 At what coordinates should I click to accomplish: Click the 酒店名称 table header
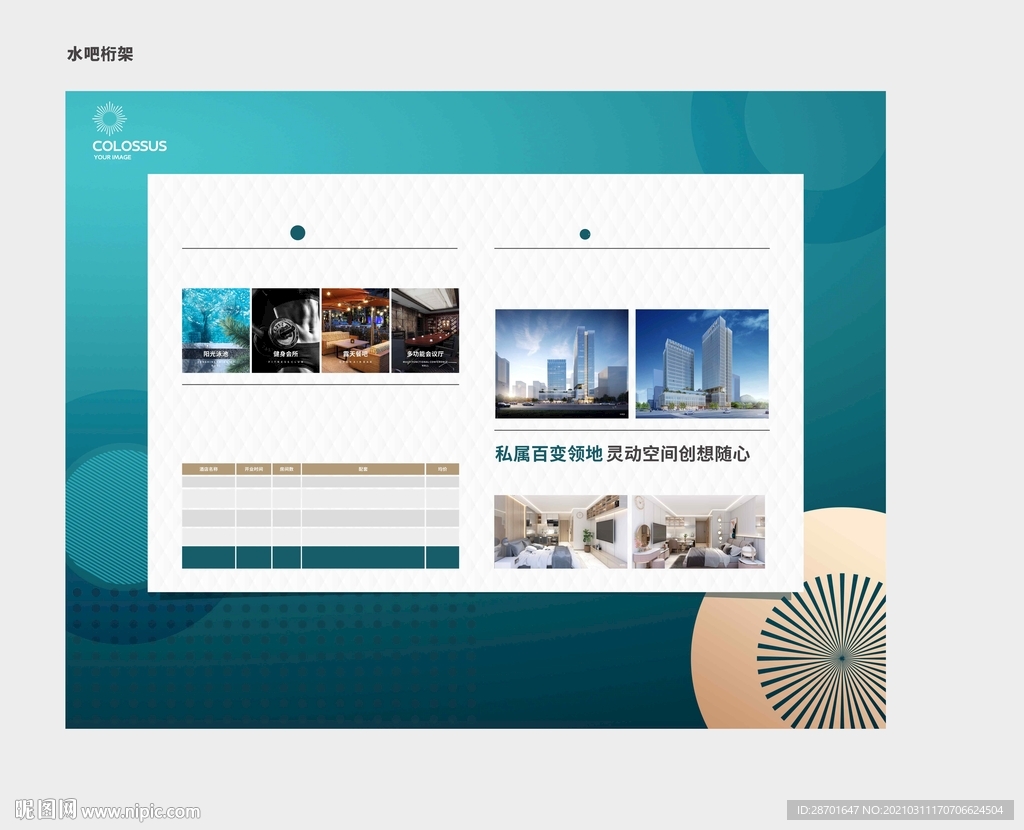[208, 469]
